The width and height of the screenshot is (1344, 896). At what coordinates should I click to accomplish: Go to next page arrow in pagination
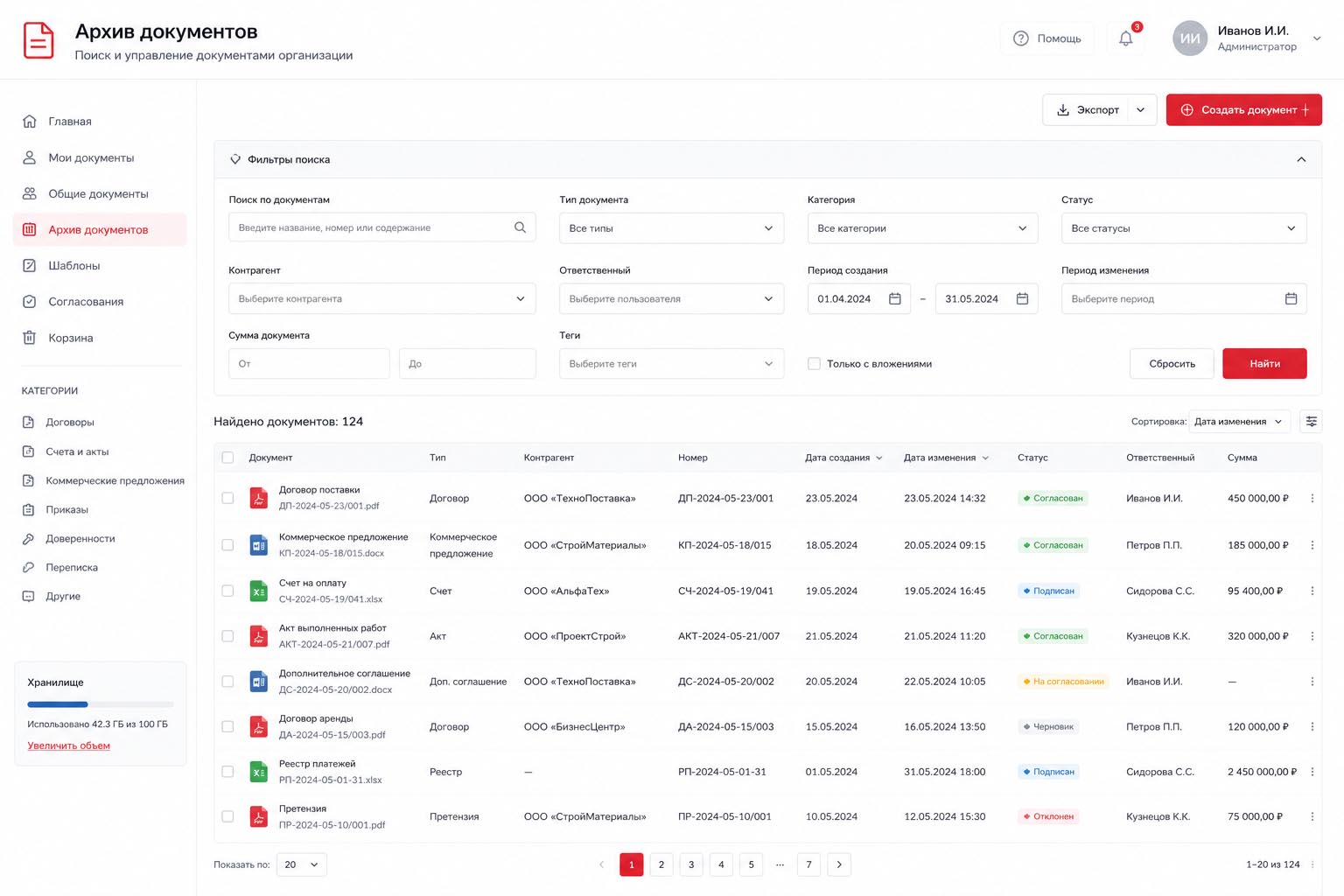pyautogui.click(x=839, y=864)
